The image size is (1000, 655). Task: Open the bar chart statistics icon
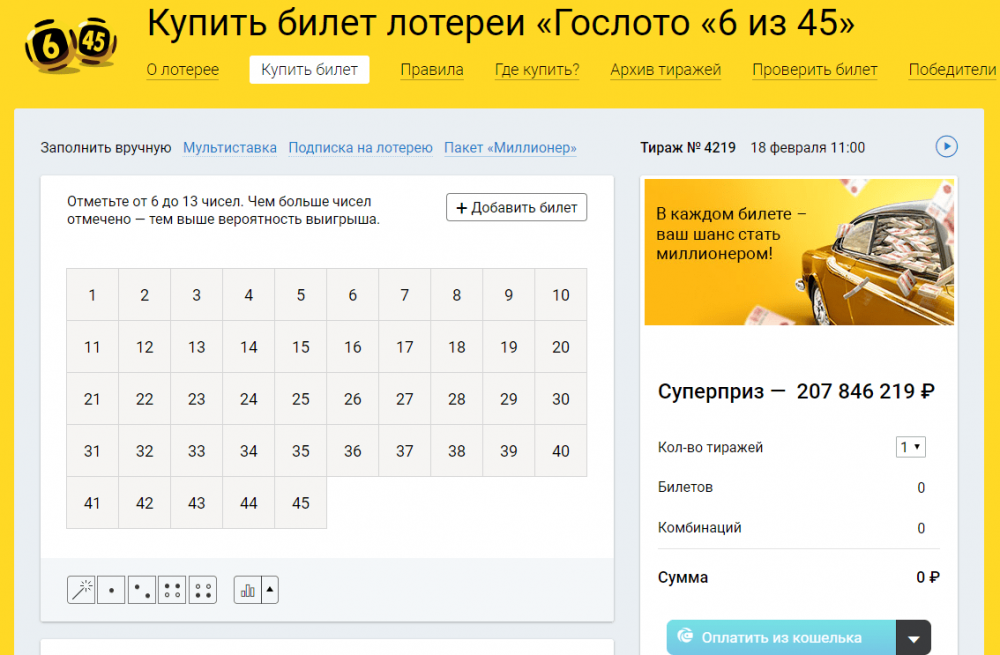[247, 590]
